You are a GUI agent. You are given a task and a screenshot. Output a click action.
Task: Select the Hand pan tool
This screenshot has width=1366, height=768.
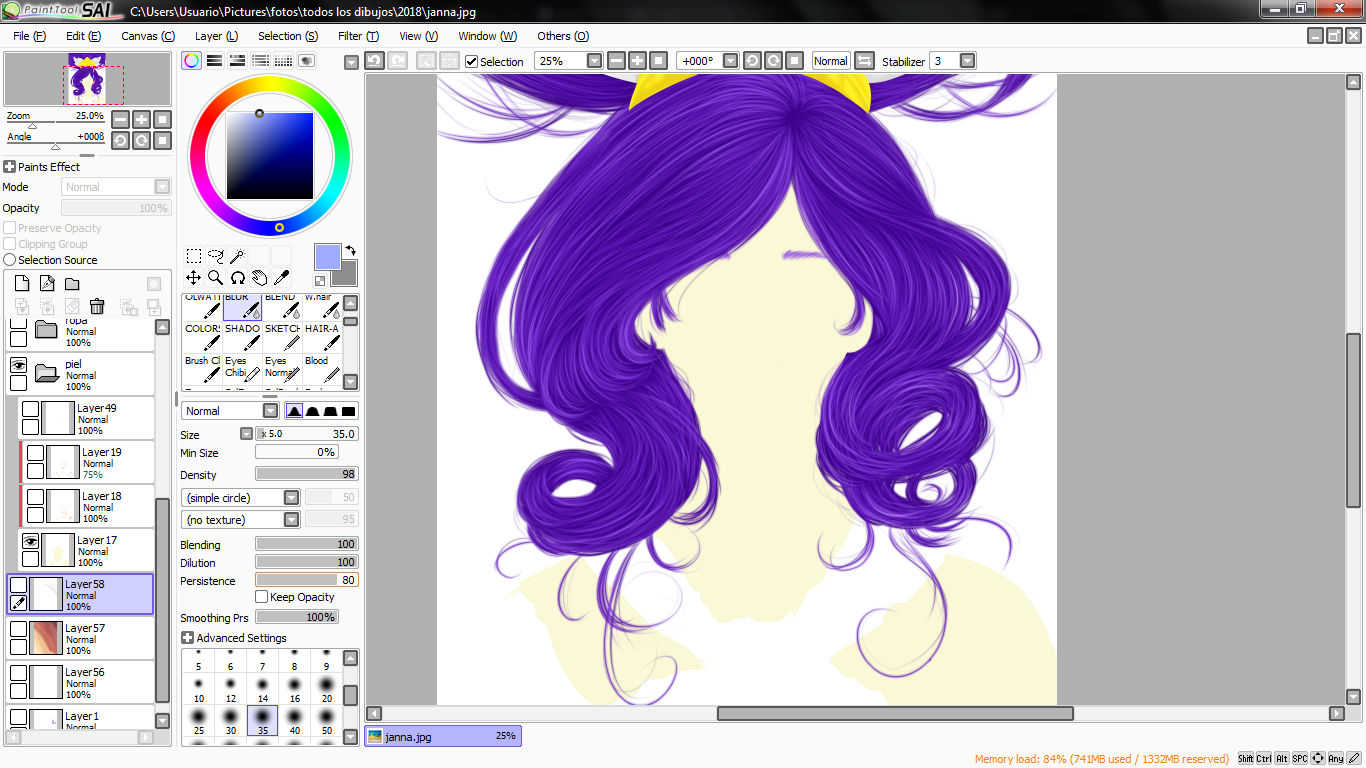(259, 278)
